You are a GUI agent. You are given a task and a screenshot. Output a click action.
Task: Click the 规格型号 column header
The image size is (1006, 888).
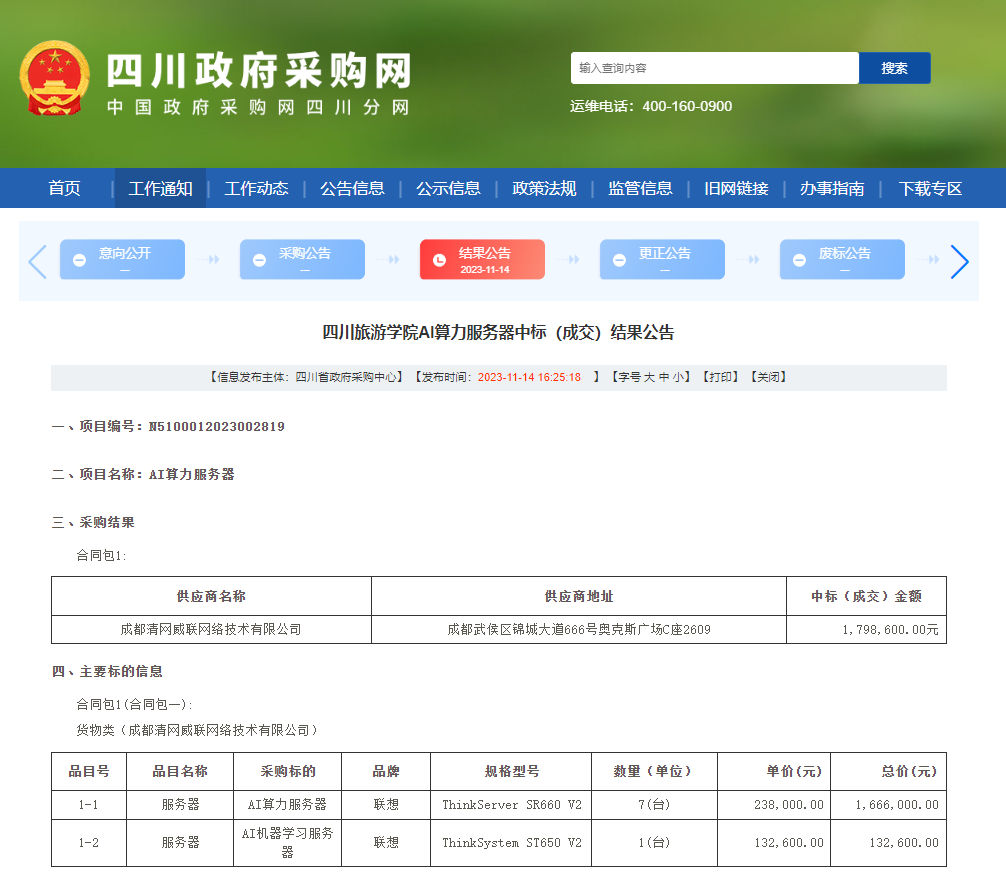511,772
